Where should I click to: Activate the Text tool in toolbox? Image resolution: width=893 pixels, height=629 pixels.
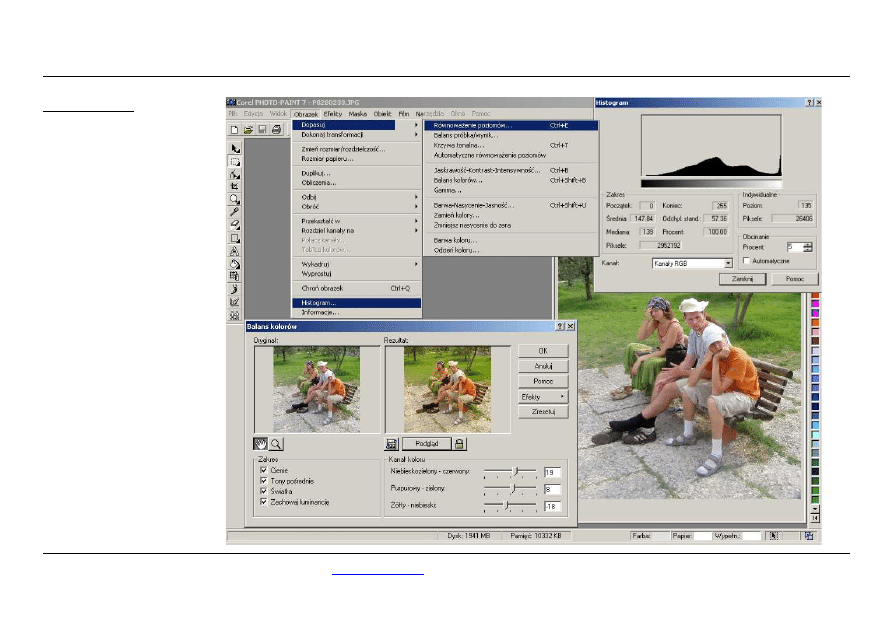coord(235,251)
